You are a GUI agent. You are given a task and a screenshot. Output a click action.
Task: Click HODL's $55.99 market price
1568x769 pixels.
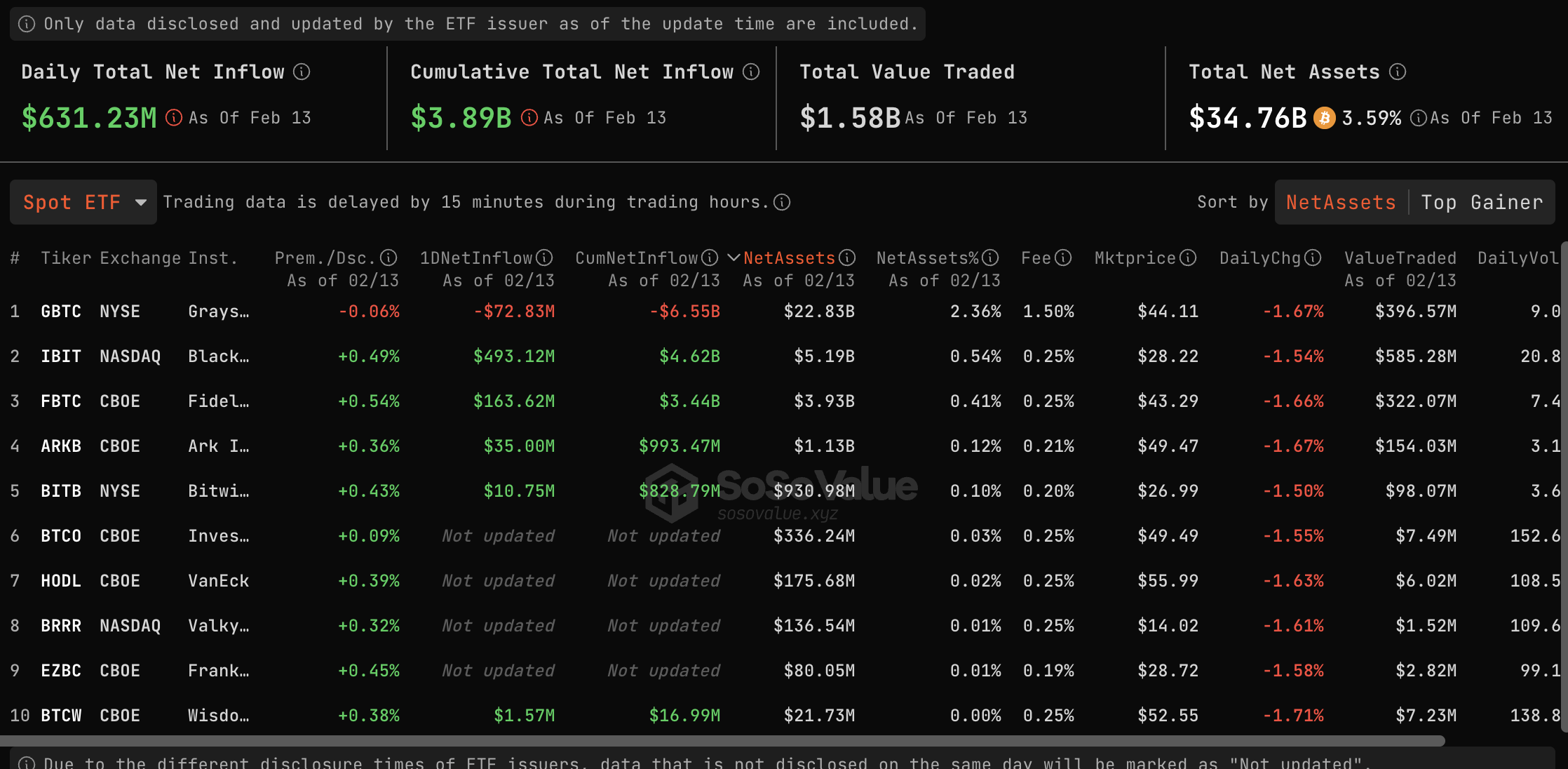(x=1168, y=580)
